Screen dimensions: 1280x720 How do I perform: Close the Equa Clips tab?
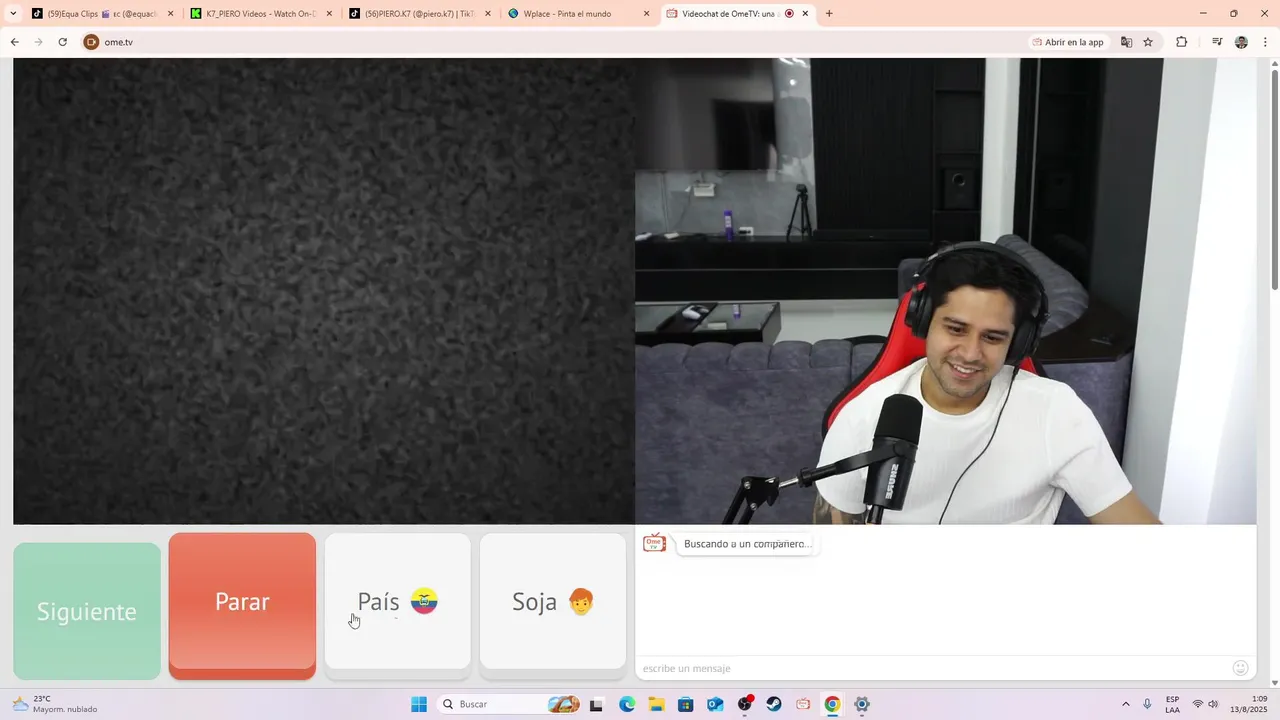(171, 14)
